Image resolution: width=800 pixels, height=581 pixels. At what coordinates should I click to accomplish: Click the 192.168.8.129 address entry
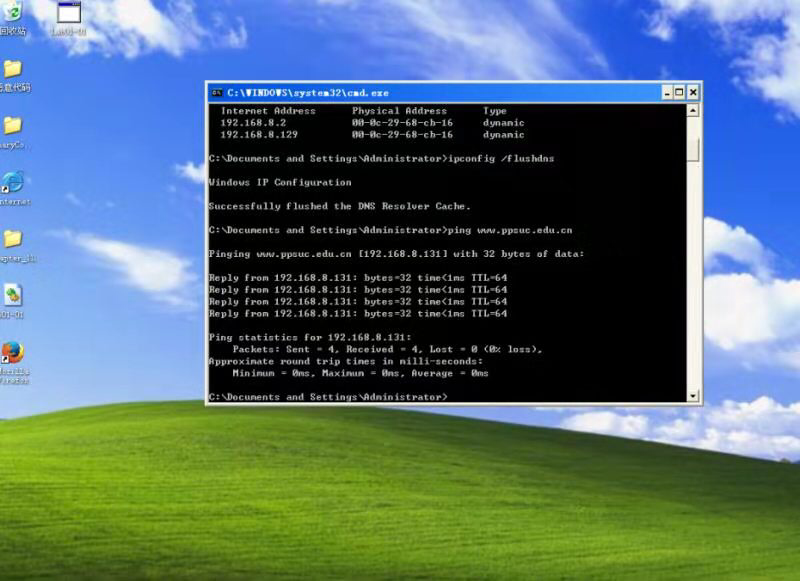pos(259,135)
